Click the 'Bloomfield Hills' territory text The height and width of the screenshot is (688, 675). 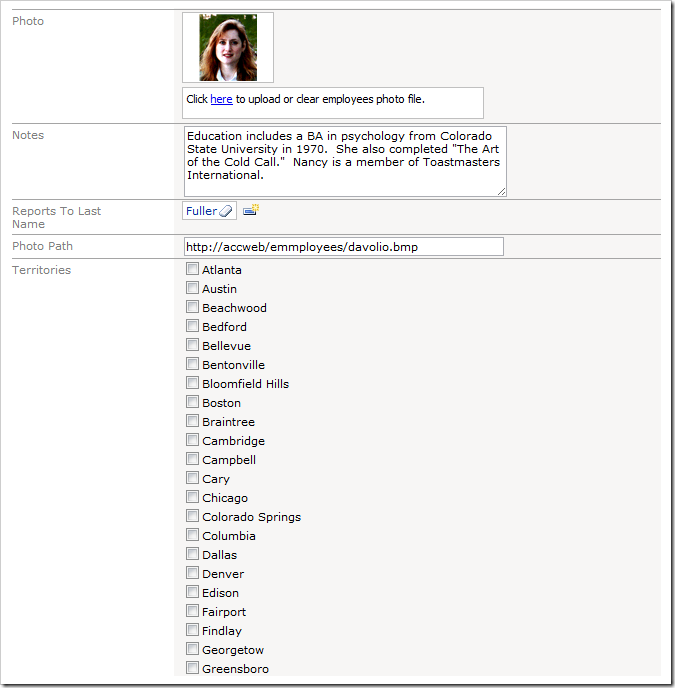click(x=245, y=384)
